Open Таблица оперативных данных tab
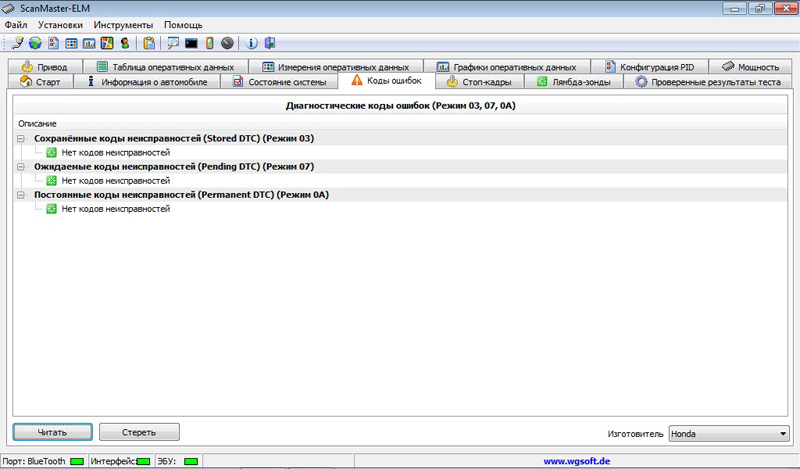 166,67
